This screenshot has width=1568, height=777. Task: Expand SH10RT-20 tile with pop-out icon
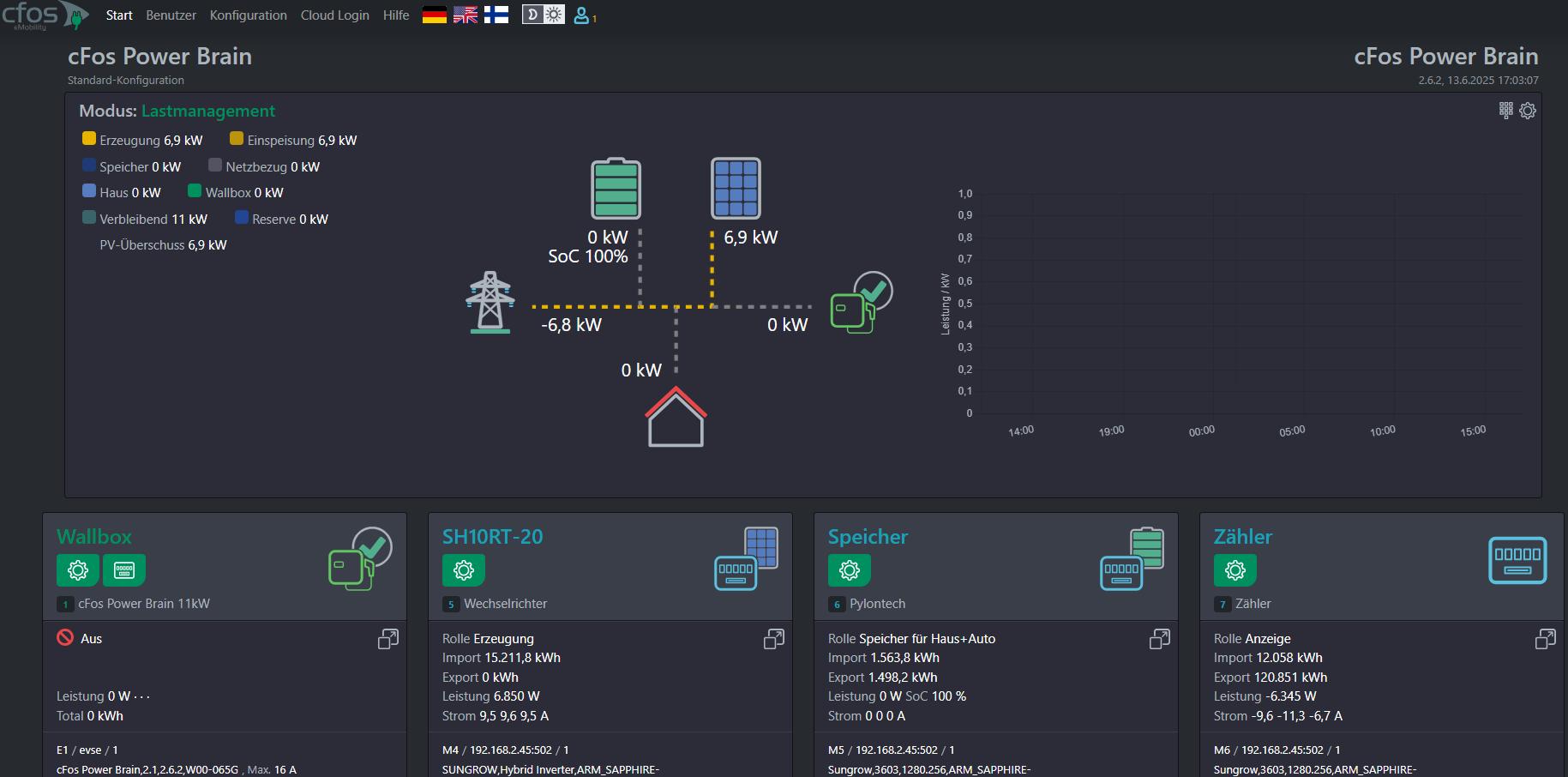coord(774,639)
